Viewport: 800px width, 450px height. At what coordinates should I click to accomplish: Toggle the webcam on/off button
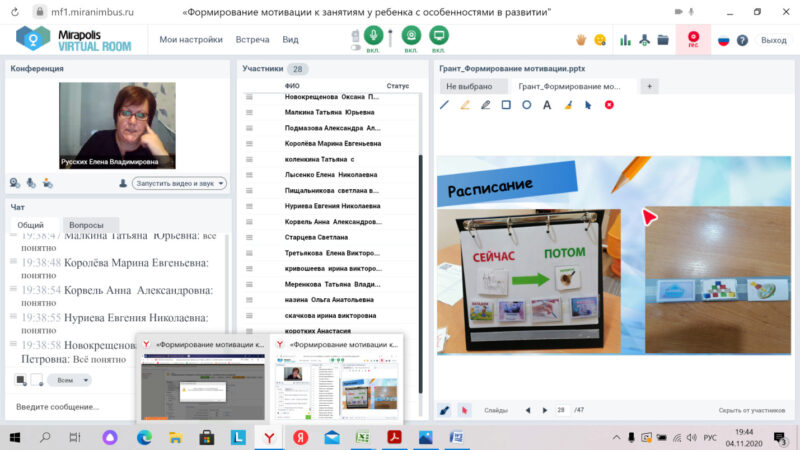tap(411, 35)
